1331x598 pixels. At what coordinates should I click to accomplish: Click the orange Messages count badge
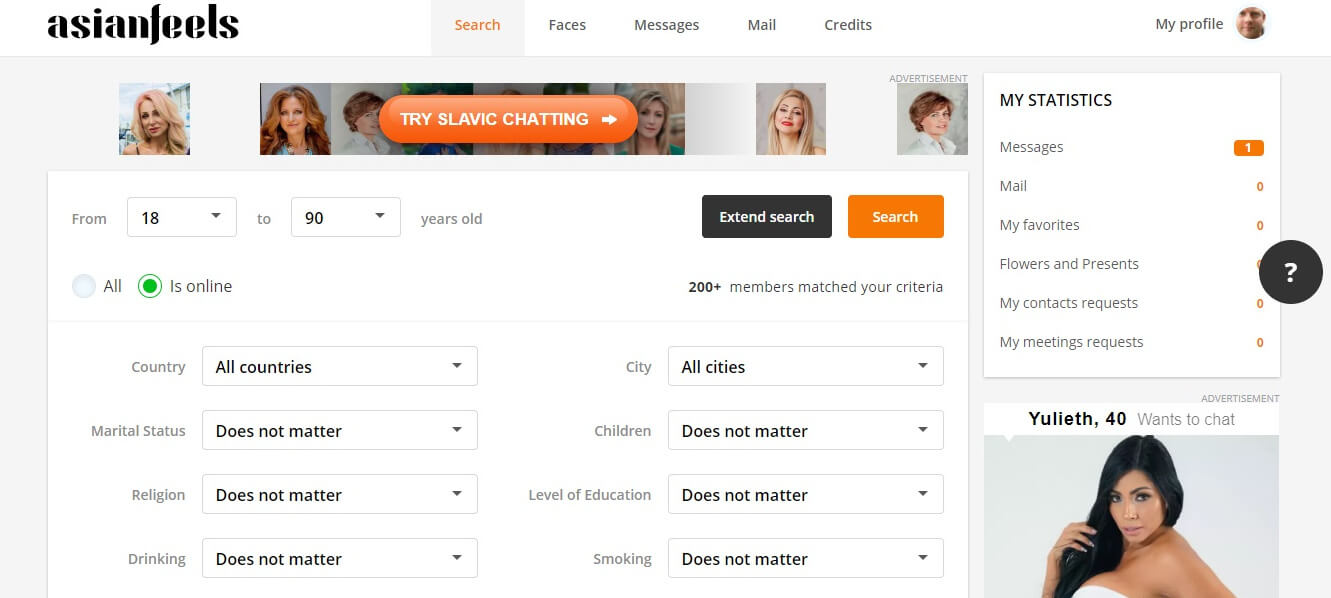click(x=1249, y=148)
